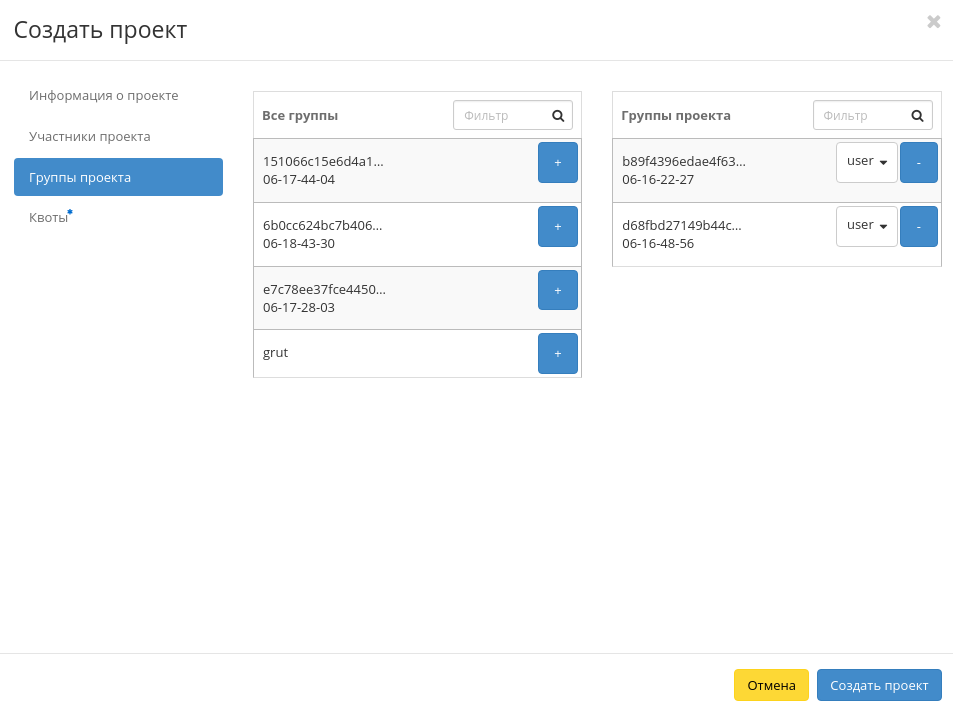
Task: Remove group b89f4396edae4f63 with minus icon
Action: point(918,162)
